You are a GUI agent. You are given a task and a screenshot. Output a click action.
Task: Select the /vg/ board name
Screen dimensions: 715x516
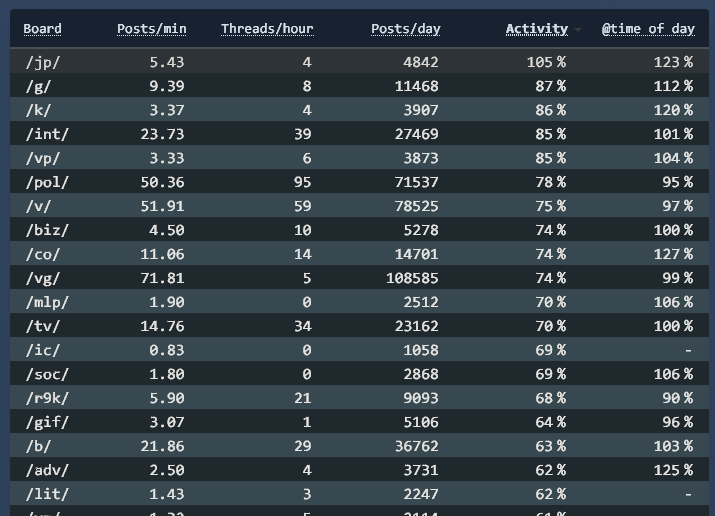tap(42, 278)
